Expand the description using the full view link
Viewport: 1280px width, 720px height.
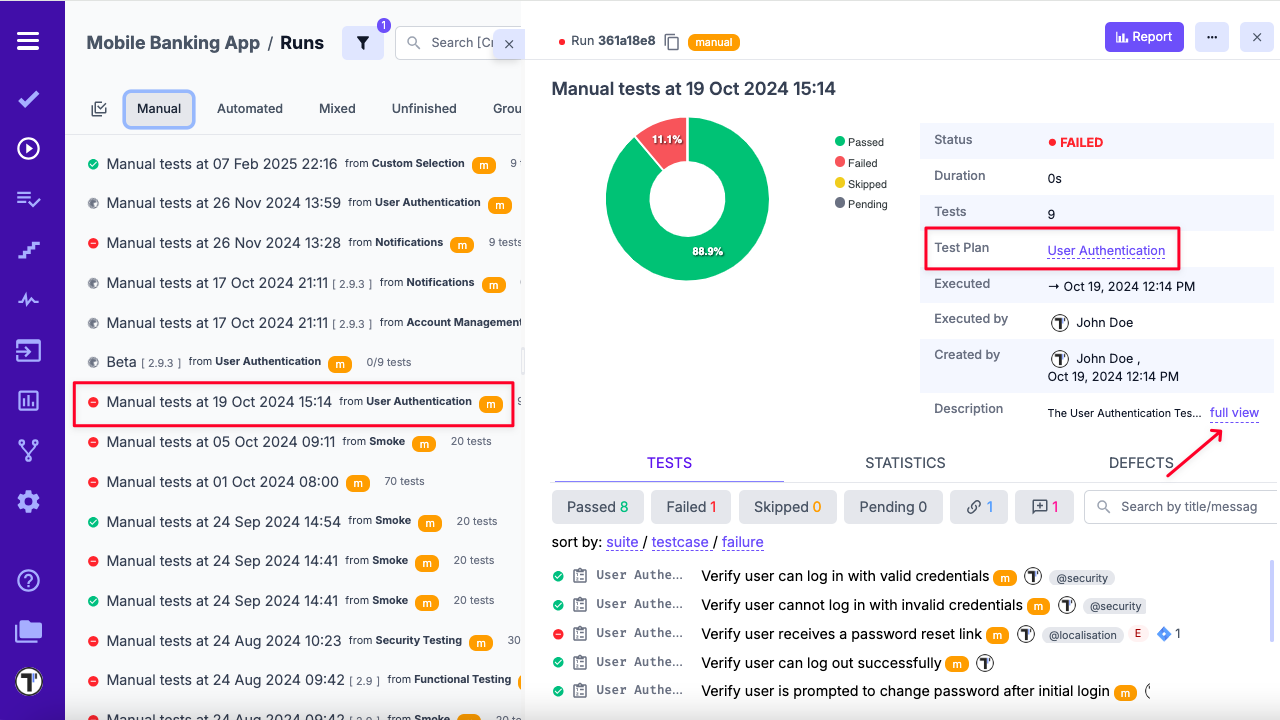coord(1234,412)
